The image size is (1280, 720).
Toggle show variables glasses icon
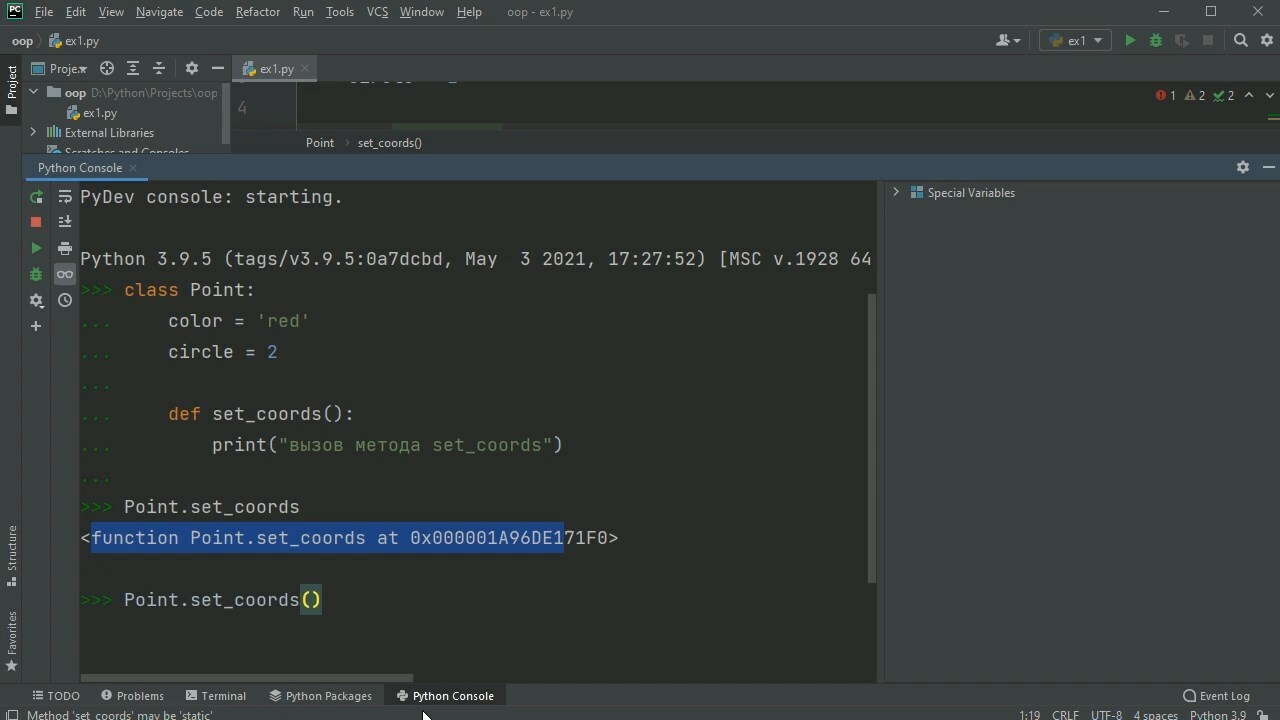pyautogui.click(x=65, y=274)
